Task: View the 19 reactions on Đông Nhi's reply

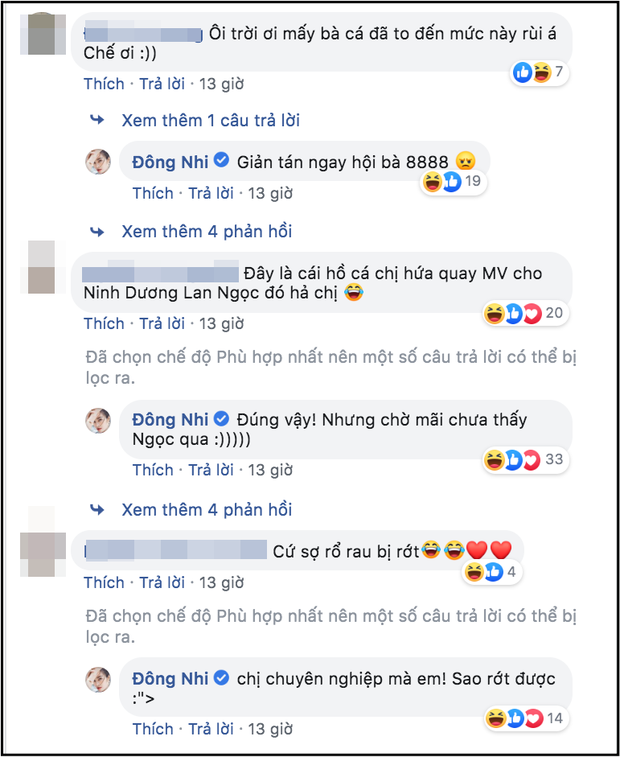Action: [452, 182]
